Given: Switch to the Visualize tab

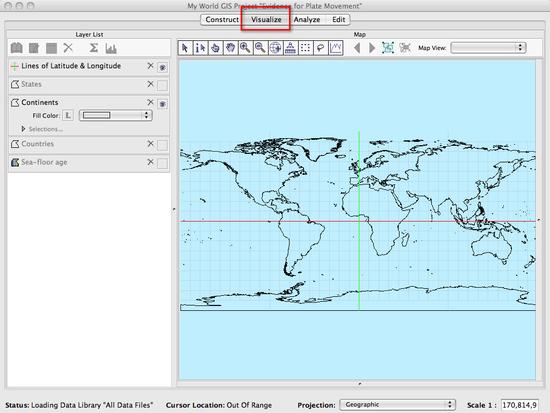Looking at the screenshot, I should (266, 20).
